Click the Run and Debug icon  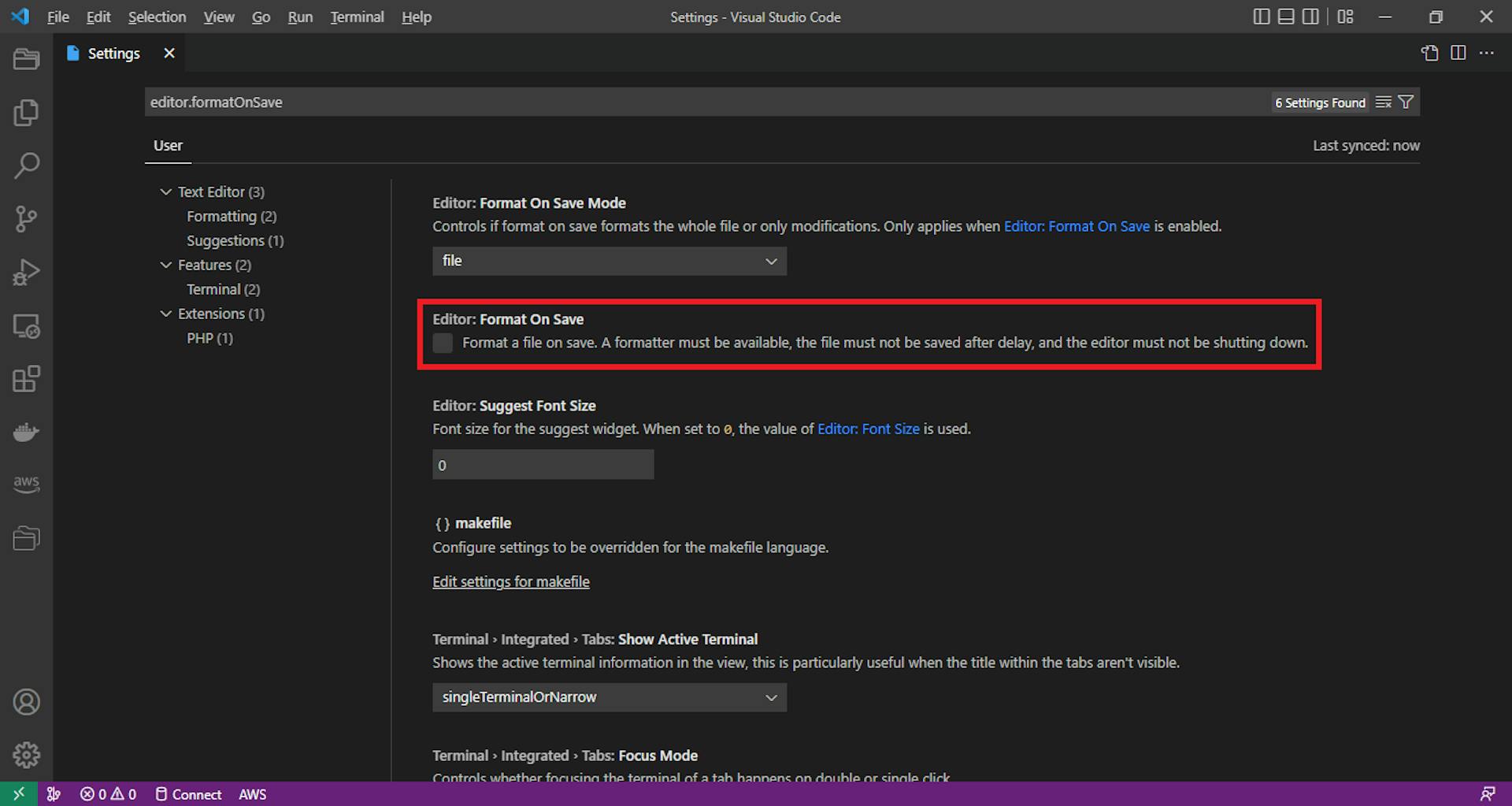pyautogui.click(x=27, y=272)
